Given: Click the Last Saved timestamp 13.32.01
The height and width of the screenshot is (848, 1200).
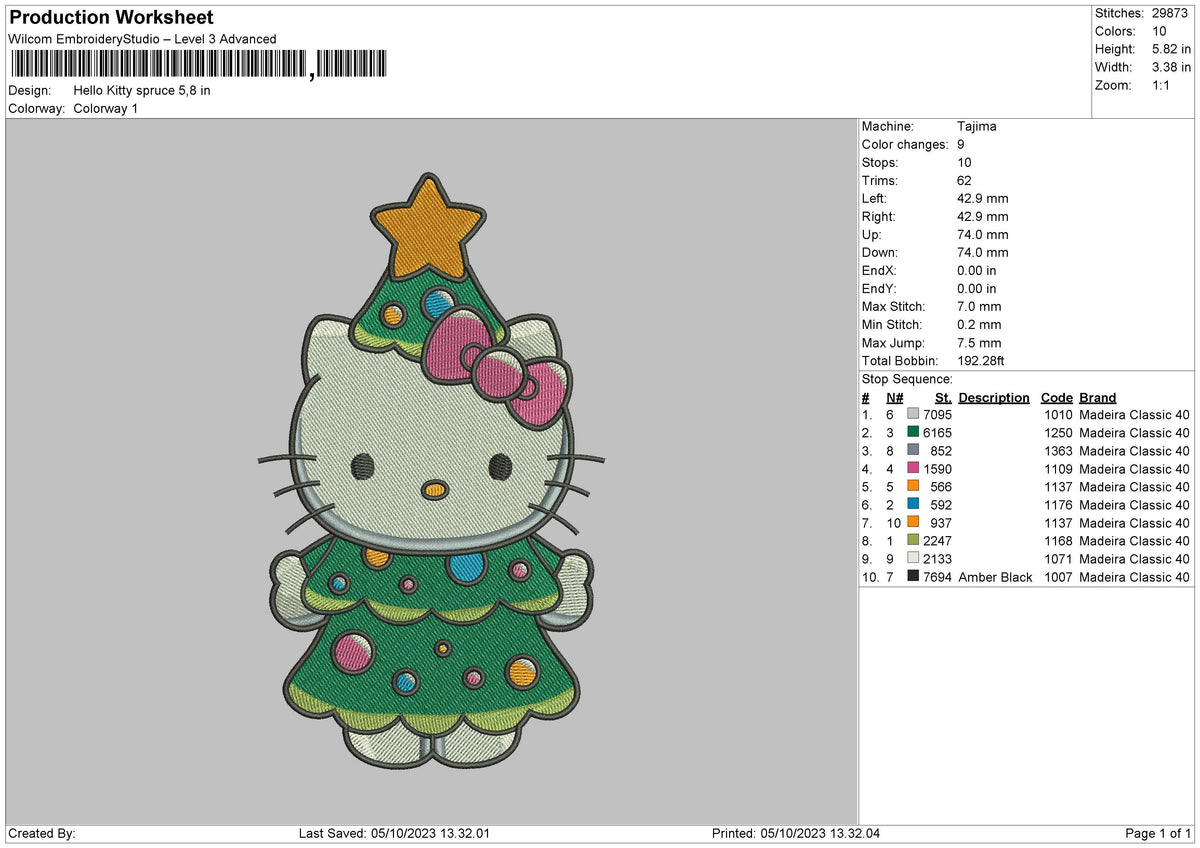Looking at the screenshot, I should (464, 834).
